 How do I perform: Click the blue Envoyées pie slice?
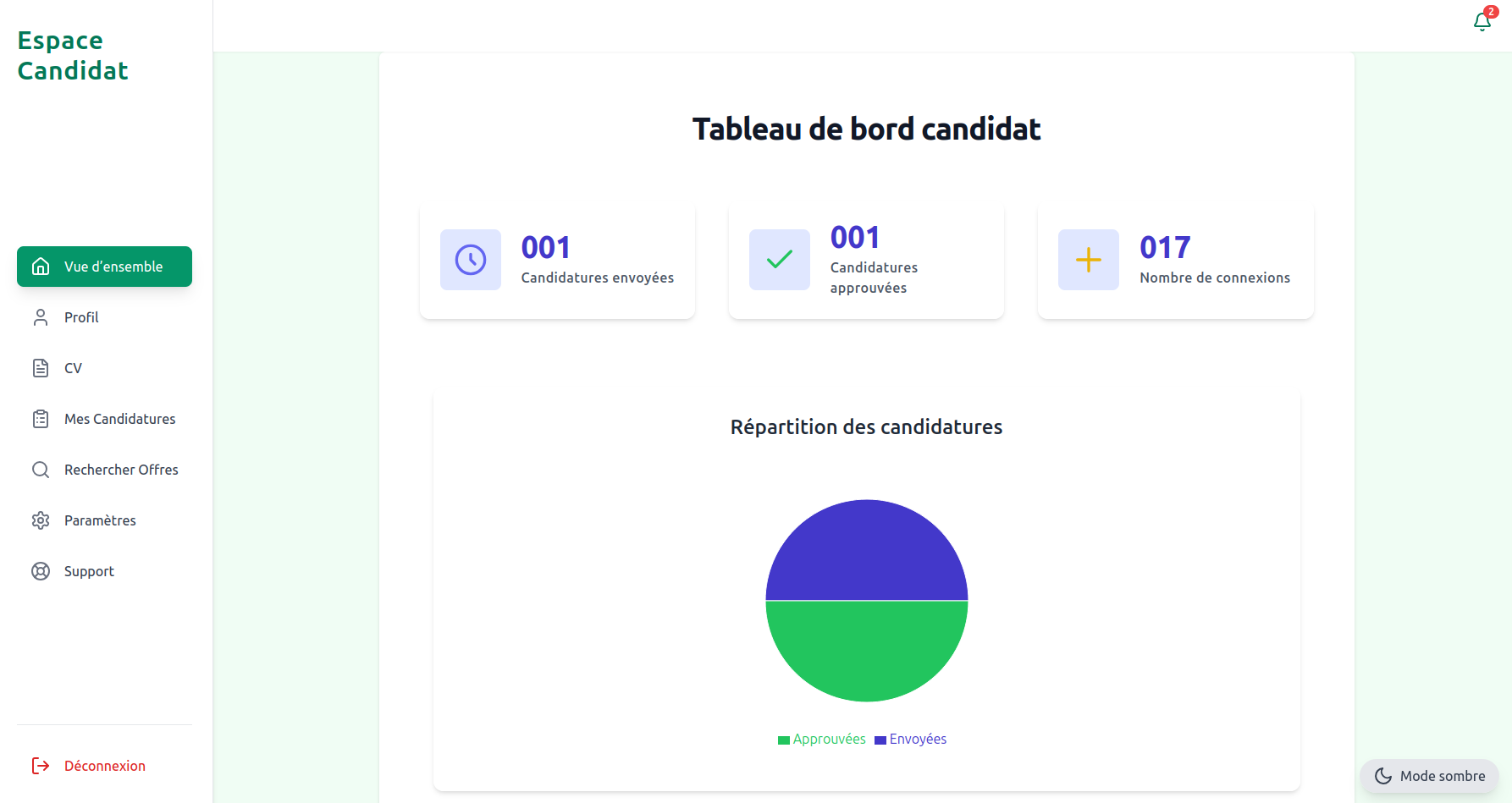pos(866,550)
